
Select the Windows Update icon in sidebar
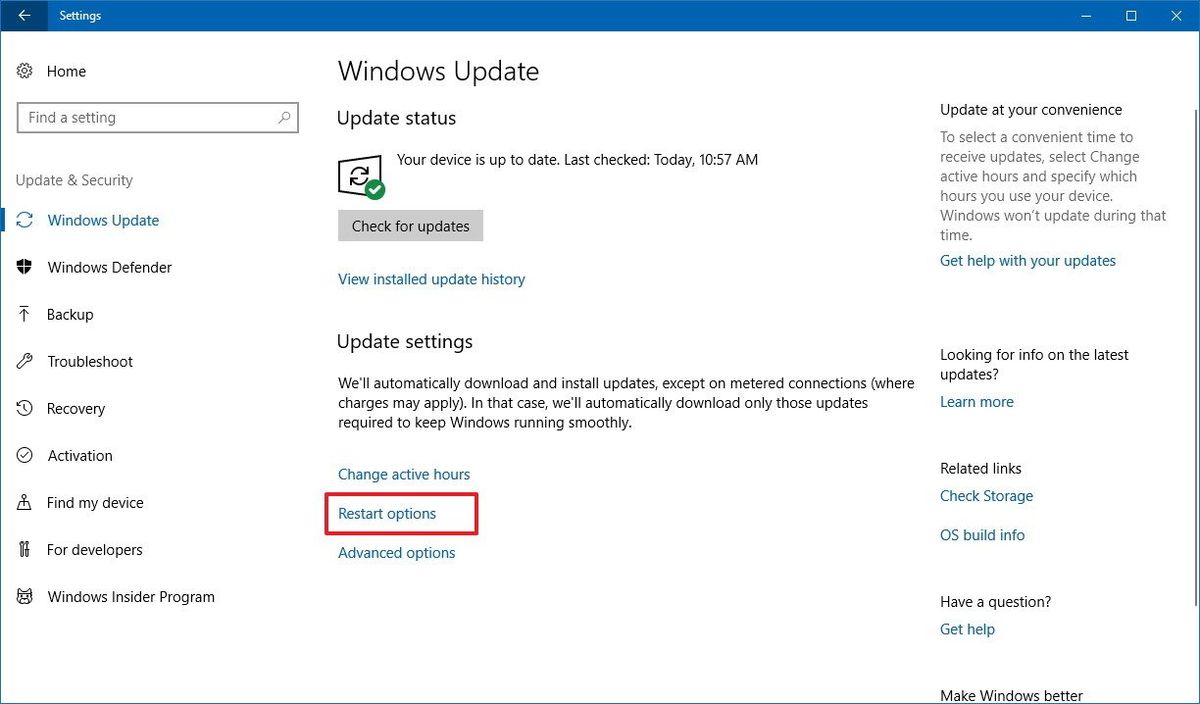27,220
